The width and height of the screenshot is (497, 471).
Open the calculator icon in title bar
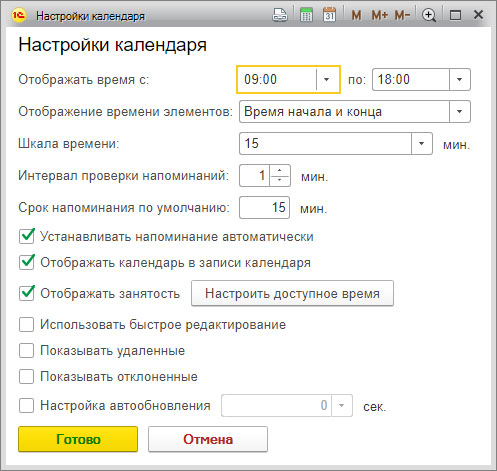tap(306, 15)
